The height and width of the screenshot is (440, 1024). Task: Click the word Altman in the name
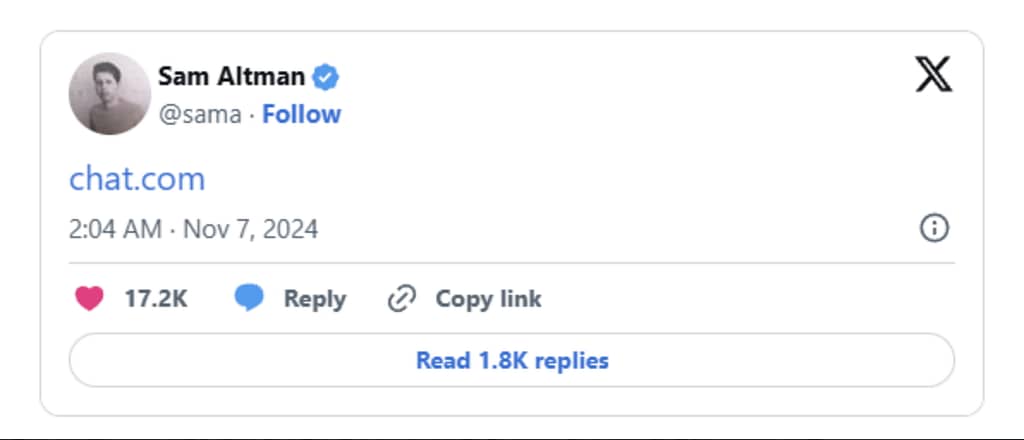pyautogui.click(x=262, y=76)
